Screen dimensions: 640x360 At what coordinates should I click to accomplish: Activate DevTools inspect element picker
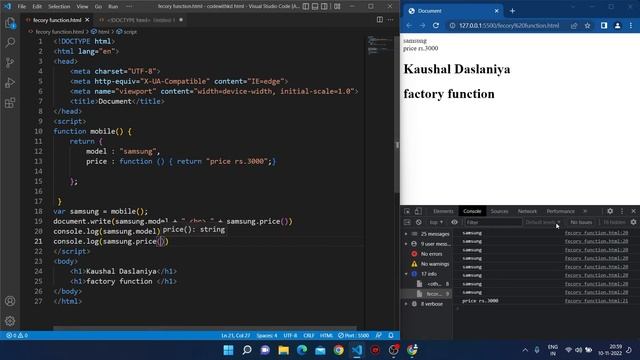(407, 211)
